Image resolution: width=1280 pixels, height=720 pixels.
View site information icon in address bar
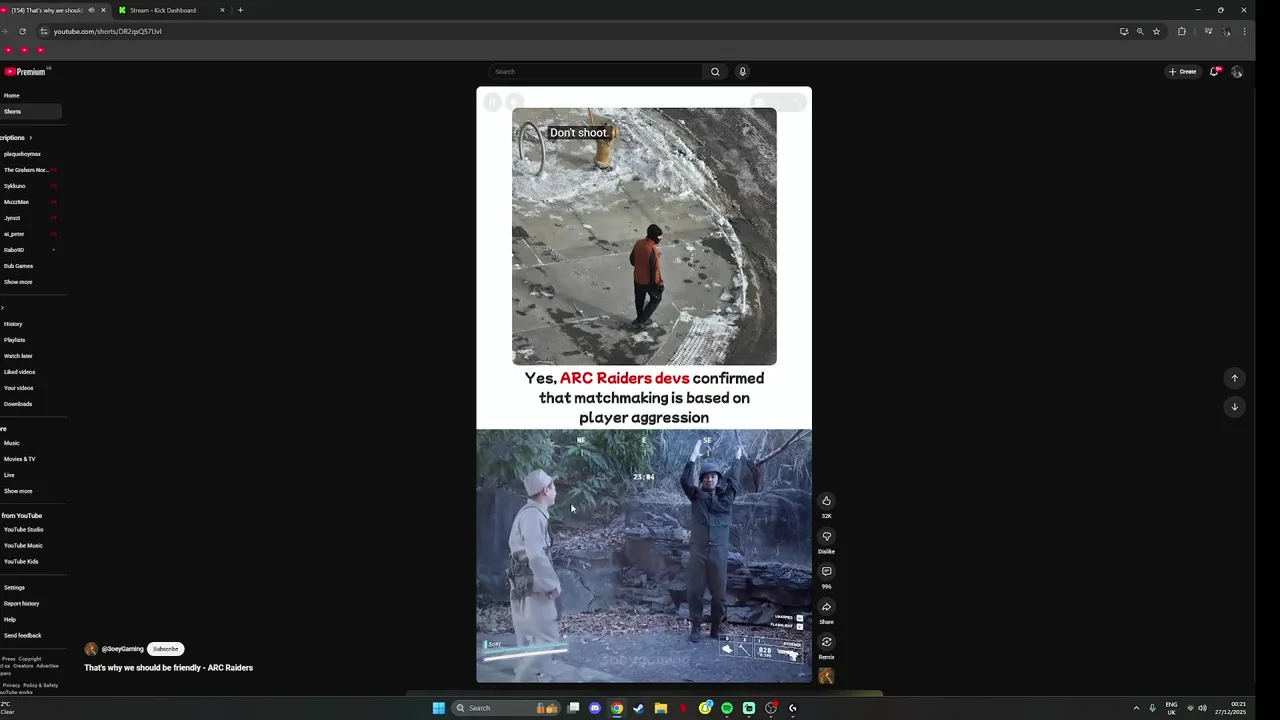(44, 31)
